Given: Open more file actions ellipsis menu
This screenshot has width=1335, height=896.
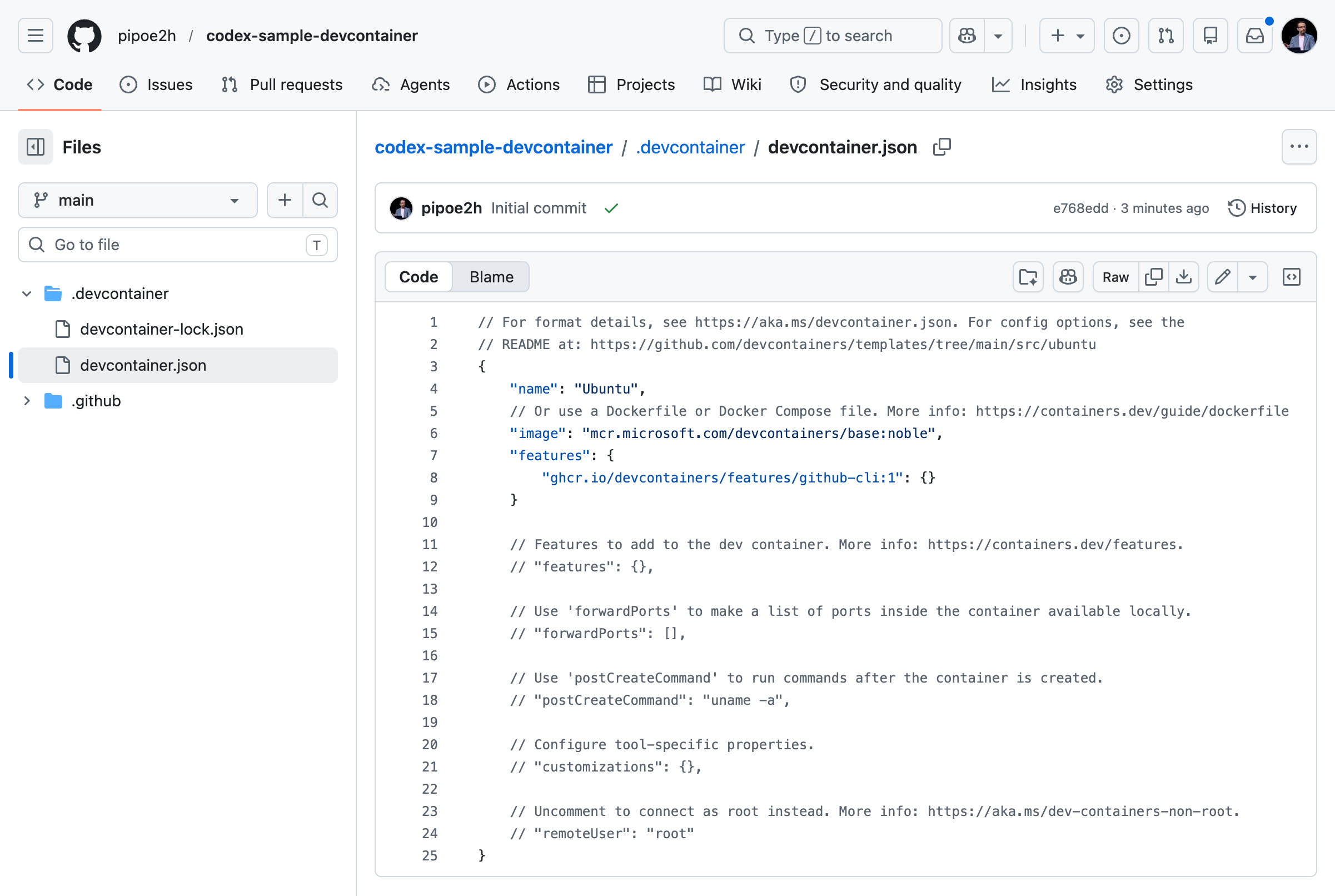Looking at the screenshot, I should 1299,147.
